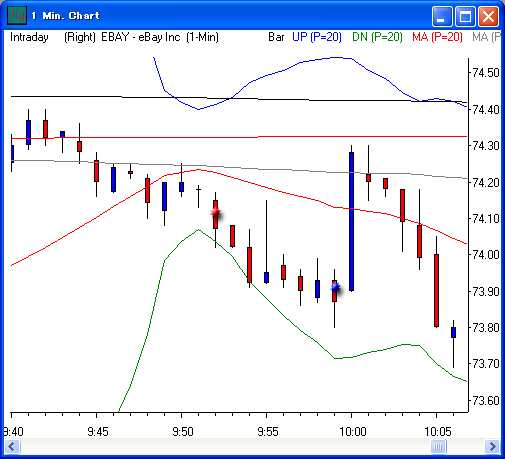Click the 9:55 time axis label
This screenshot has width=505, height=459.
(268, 432)
